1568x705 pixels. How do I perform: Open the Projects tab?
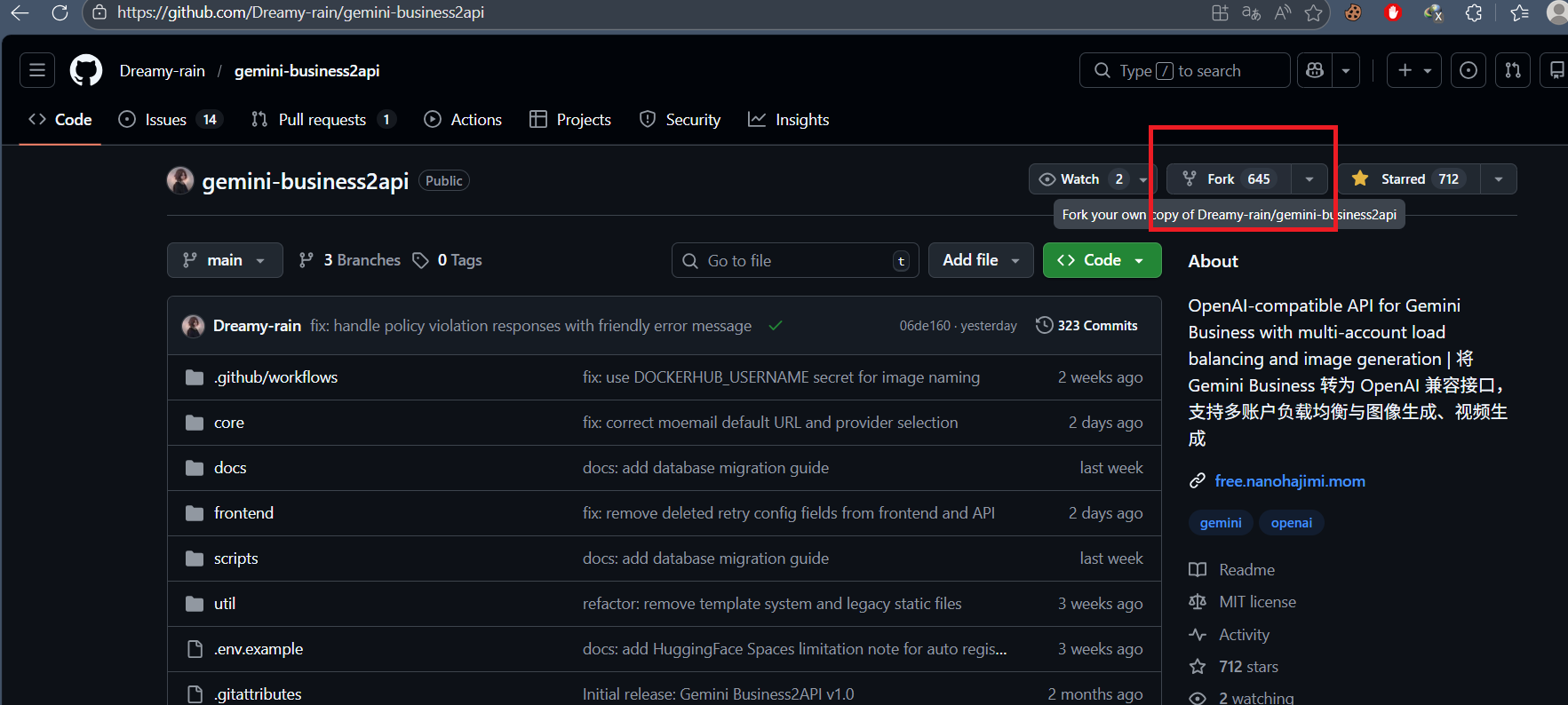570,120
